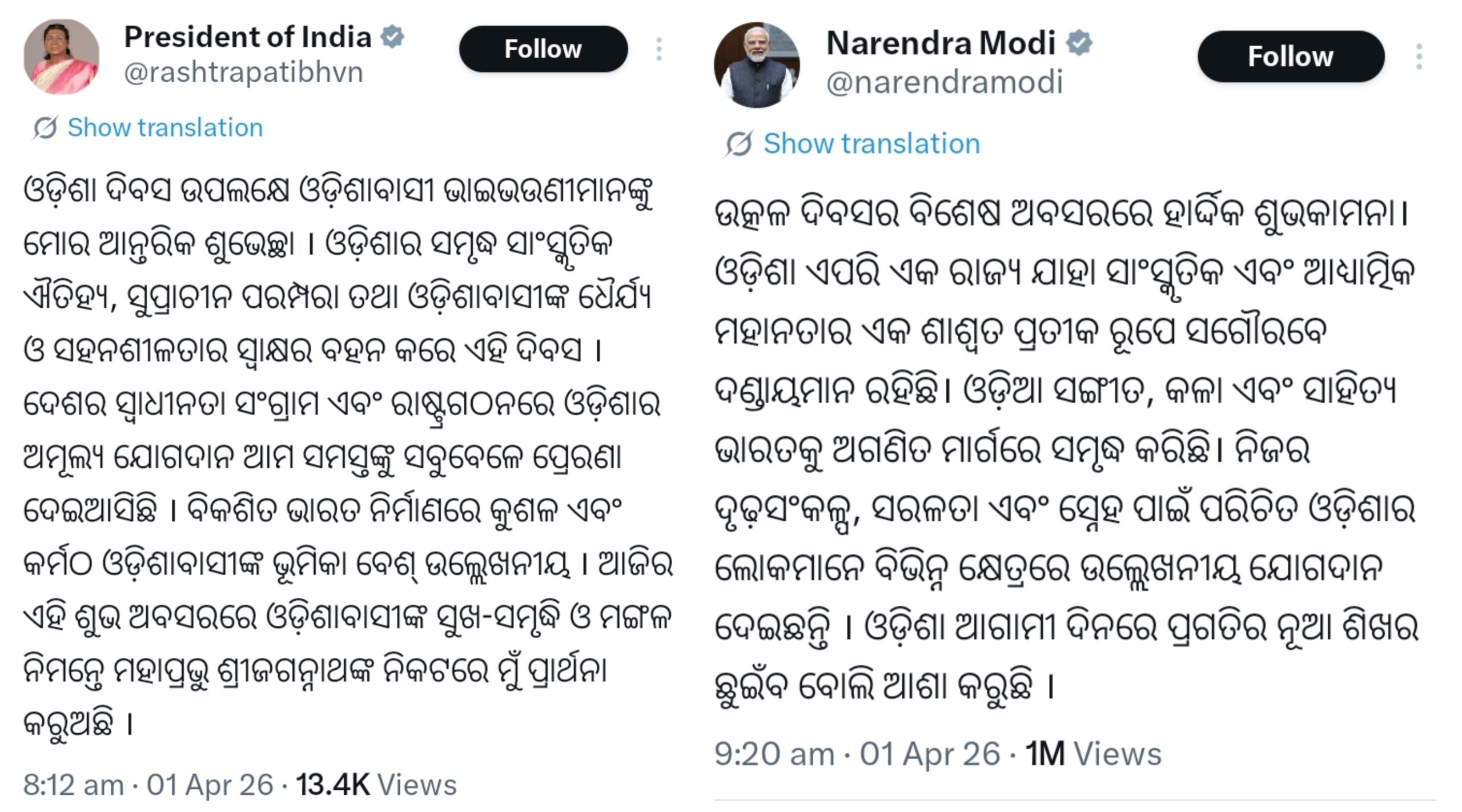The height and width of the screenshot is (812, 1462).
Task: Click the Narendra Modi display name
Action: click(941, 43)
